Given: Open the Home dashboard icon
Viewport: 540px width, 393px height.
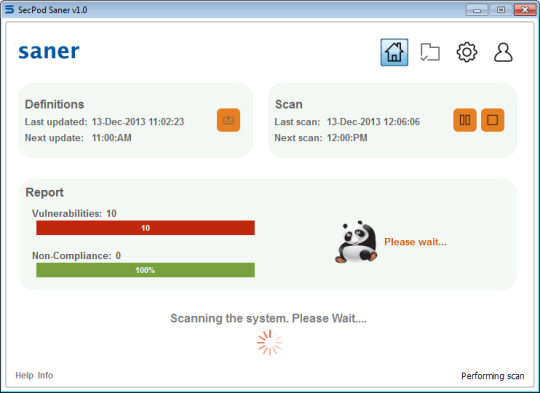Looking at the screenshot, I should click(x=394, y=52).
